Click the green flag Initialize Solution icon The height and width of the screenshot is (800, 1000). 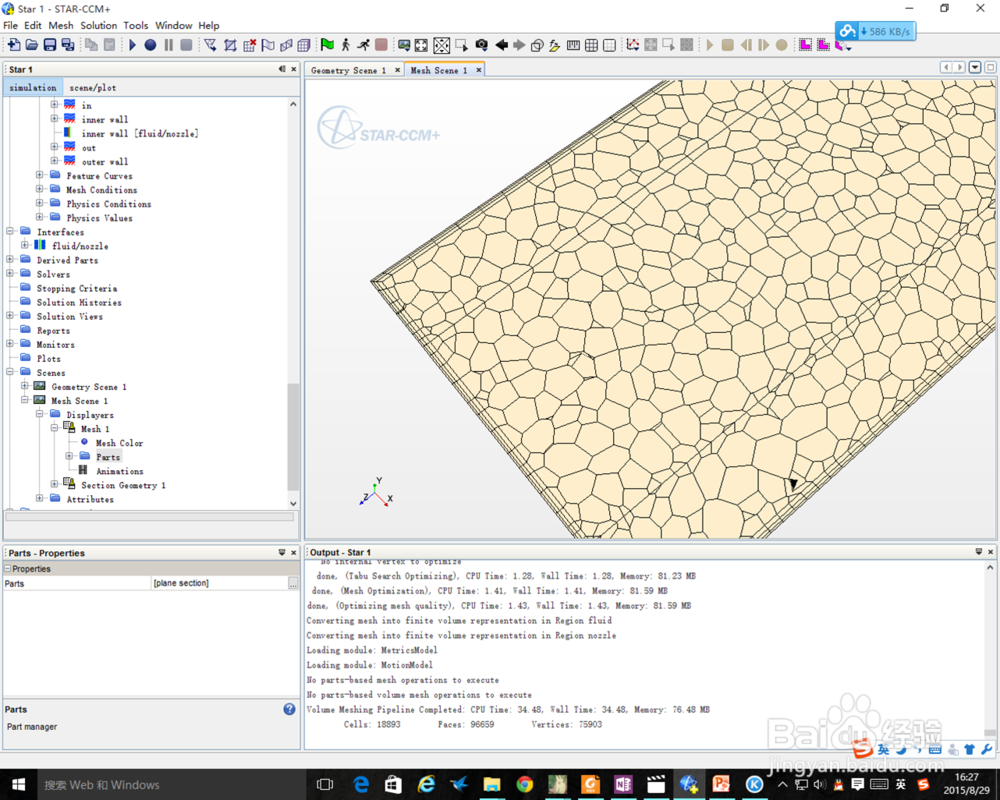327,45
